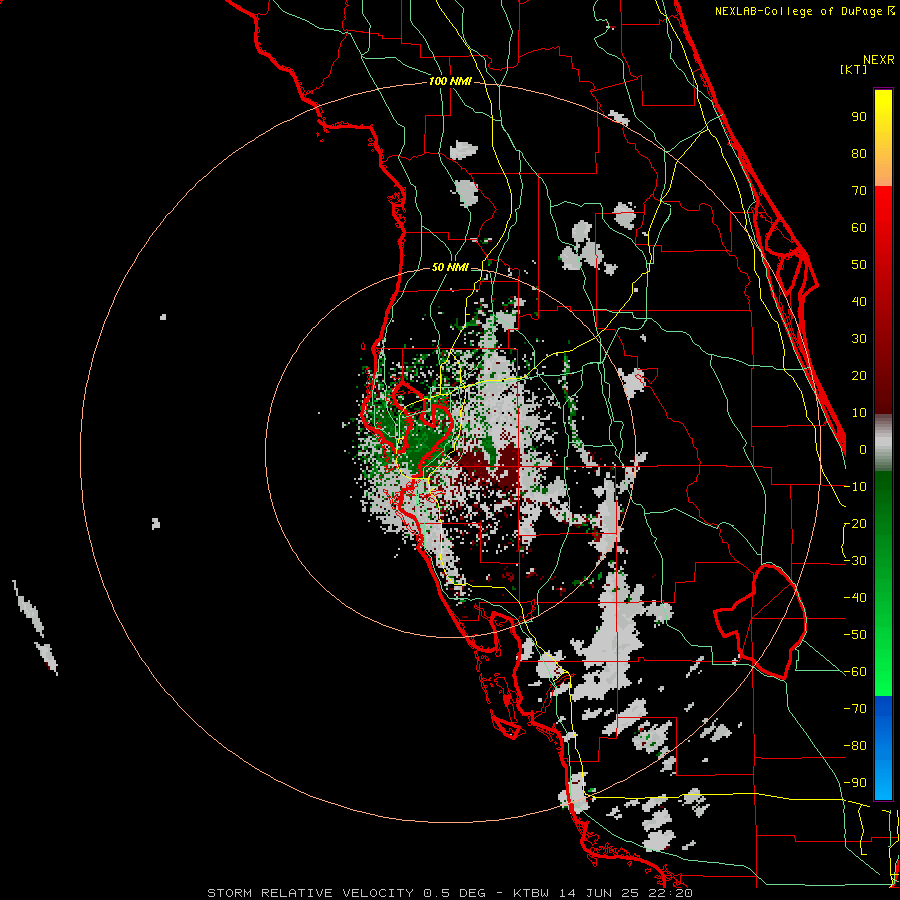Screen dimensions: 900x900
Task: Click the -40 value on velocity scale
Action: (x=855, y=598)
